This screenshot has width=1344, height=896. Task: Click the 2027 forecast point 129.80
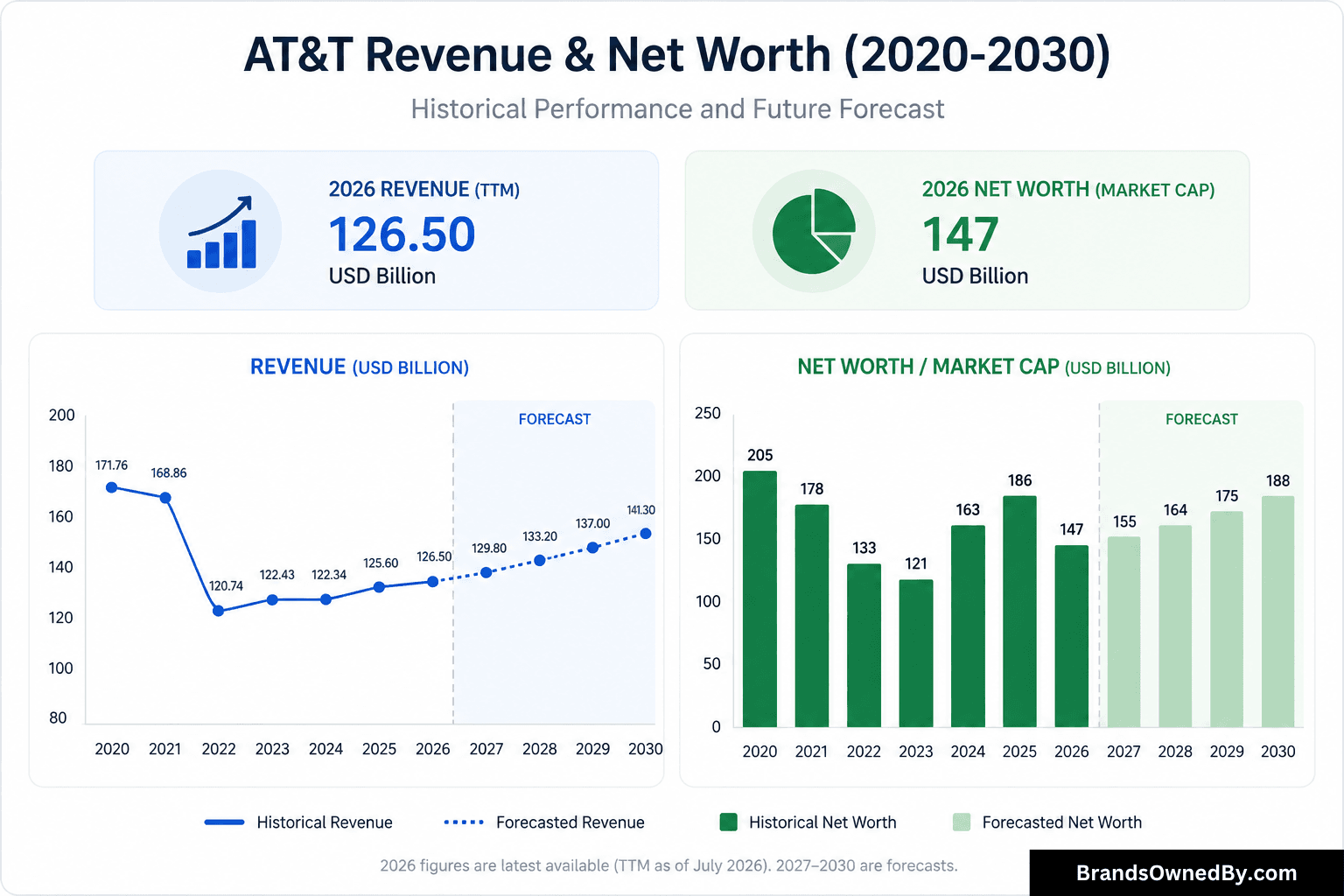point(486,572)
